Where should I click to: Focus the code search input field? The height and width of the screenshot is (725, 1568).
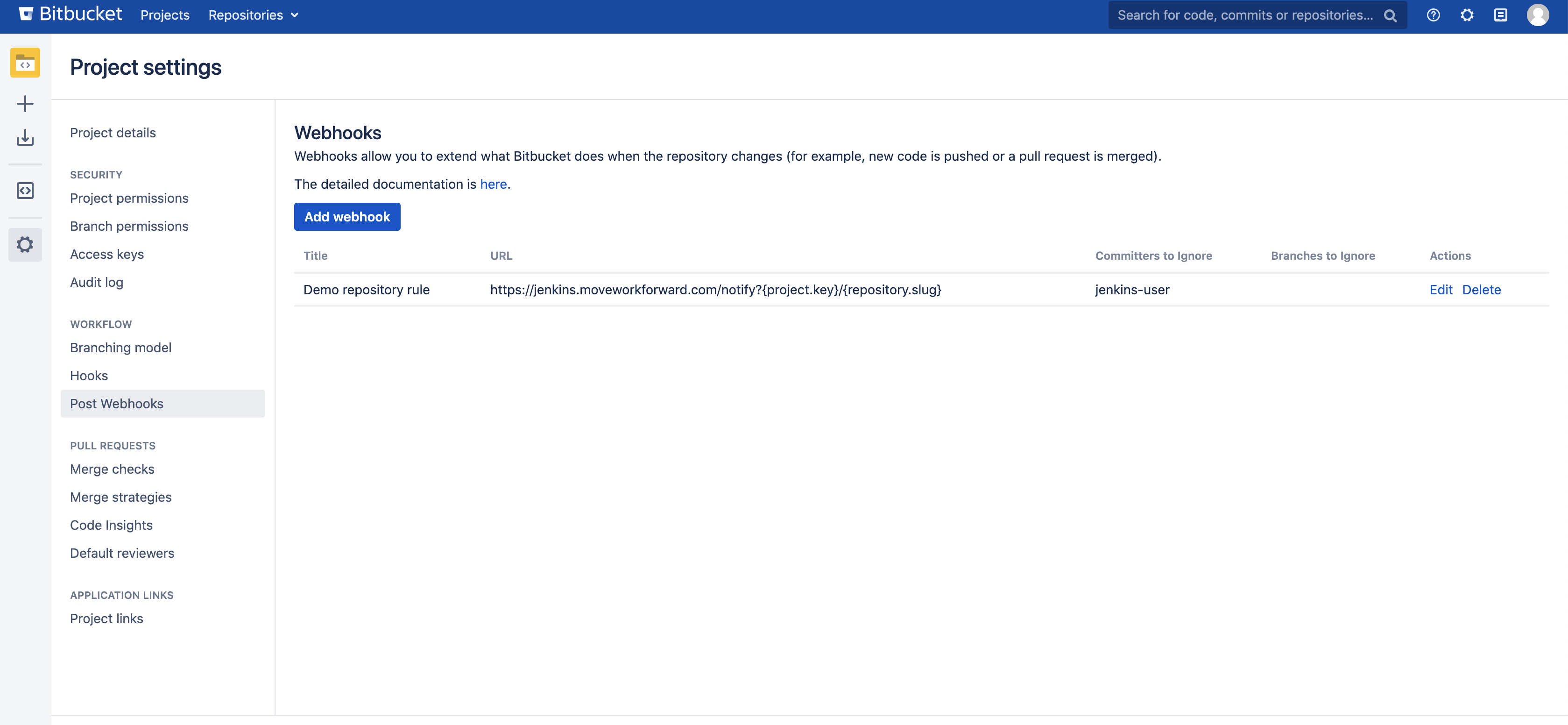[x=1245, y=15]
